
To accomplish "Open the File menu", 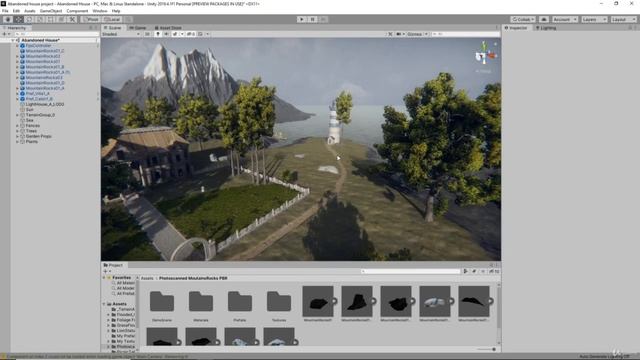I will click(5, 11).
